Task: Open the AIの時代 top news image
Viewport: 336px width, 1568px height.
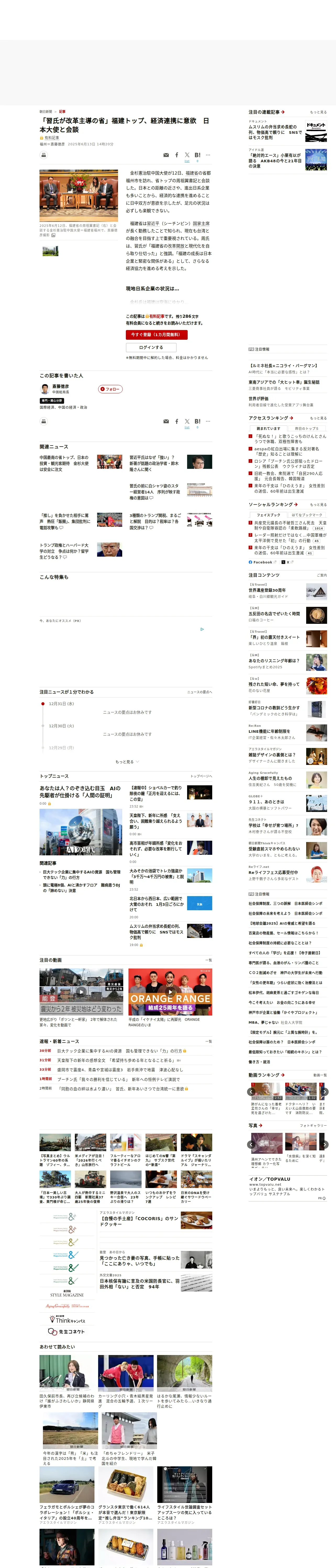Action: tap(81, 832)
